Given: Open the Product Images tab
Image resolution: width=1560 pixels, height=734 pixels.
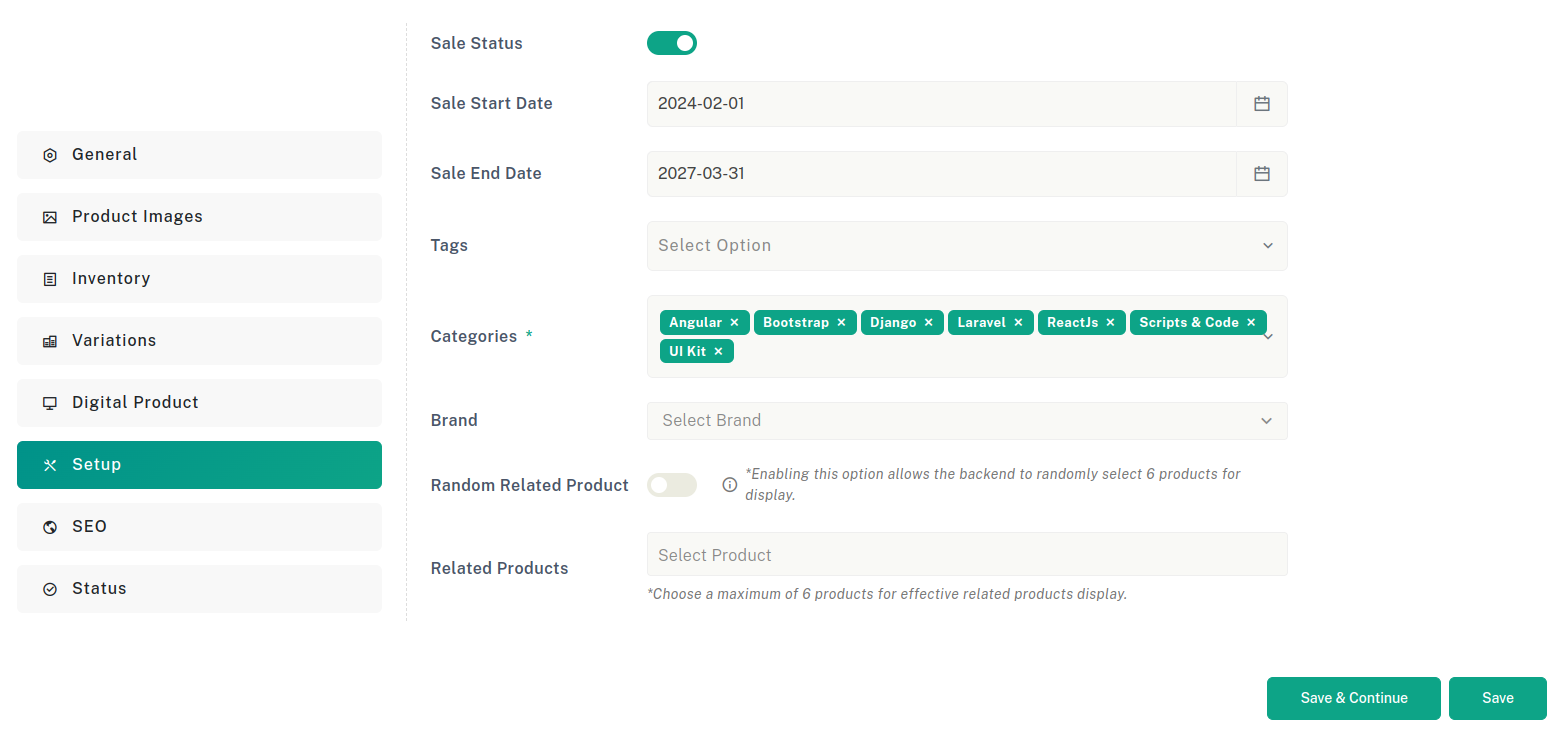Looking at the screenshot, I should [199, 217].
